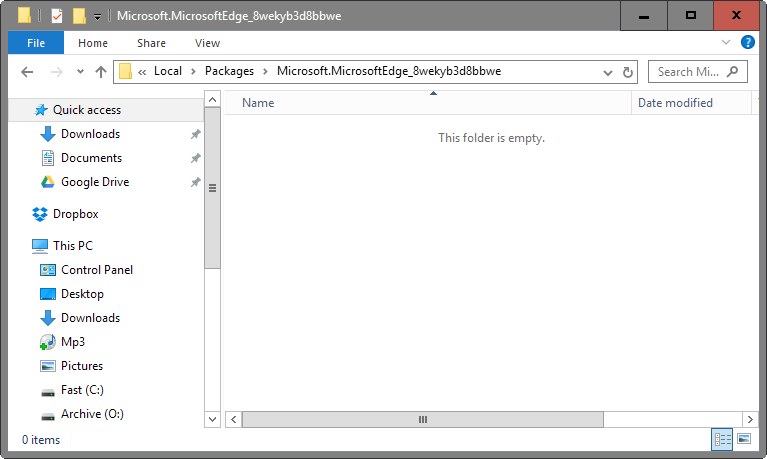767x459 pixels.
Task: Open the Mp3 folder
Action: click(72, 342)
